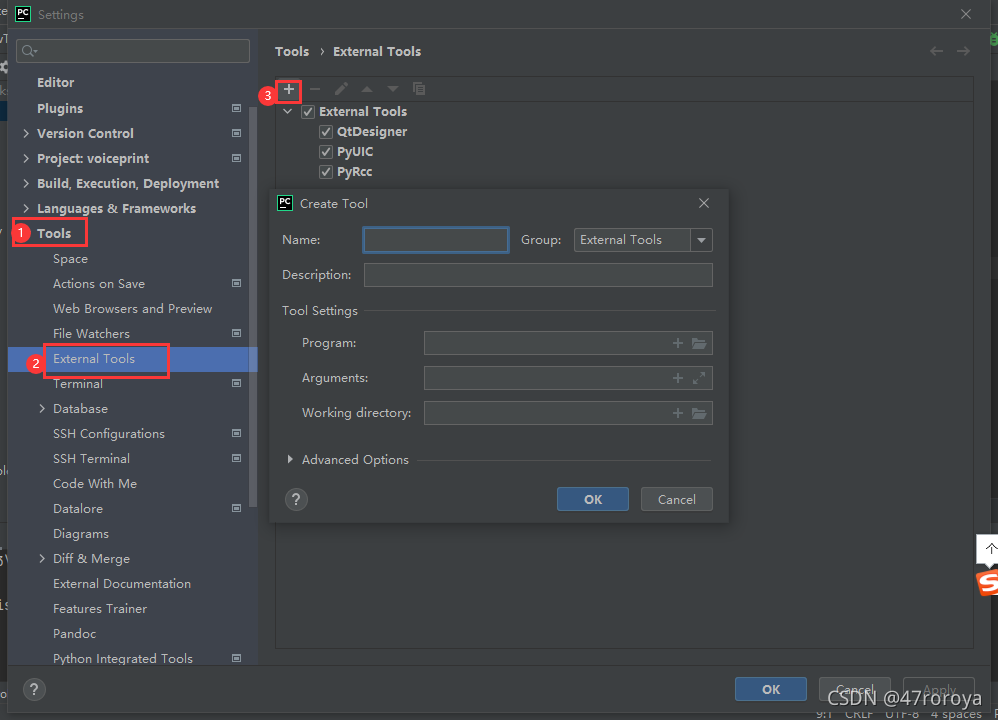Open help in the Create Tool dialog
The height and width of the screenshot is (720, 998).
click(x=296, y=500)
